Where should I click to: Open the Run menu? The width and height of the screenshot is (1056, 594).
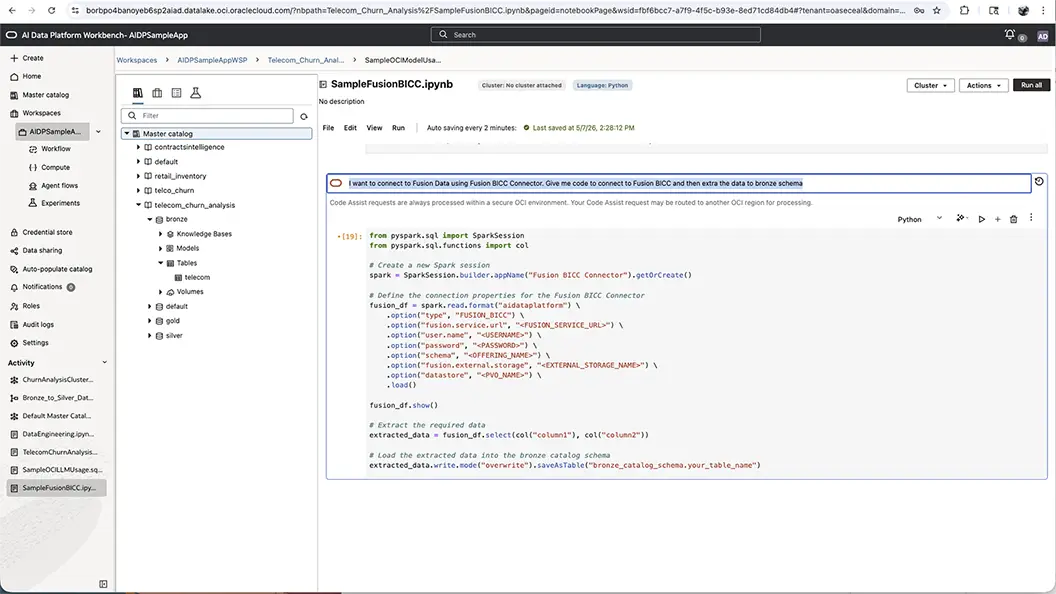click(x=399, y=128)
